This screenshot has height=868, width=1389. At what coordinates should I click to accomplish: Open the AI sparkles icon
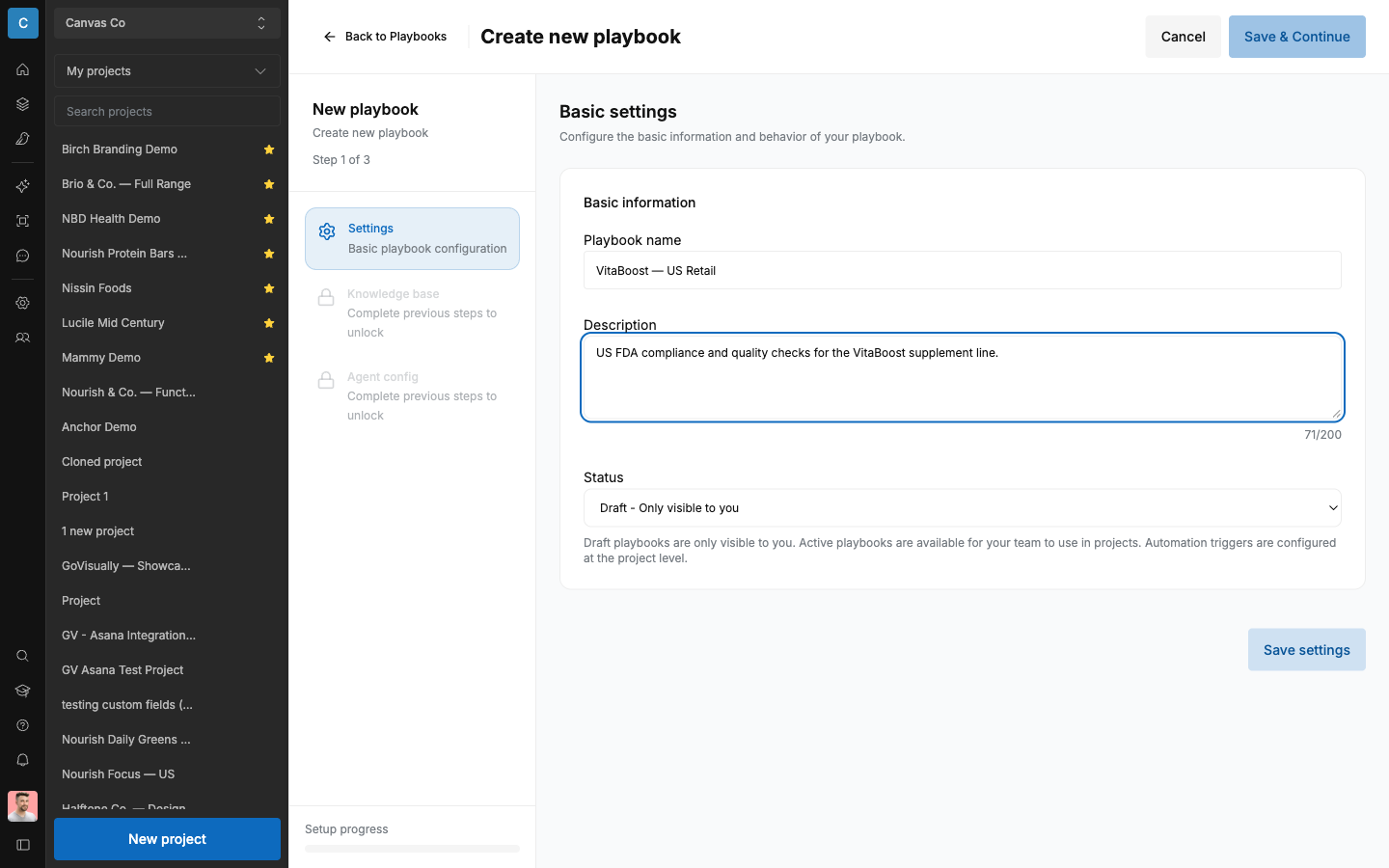[22, 186]
